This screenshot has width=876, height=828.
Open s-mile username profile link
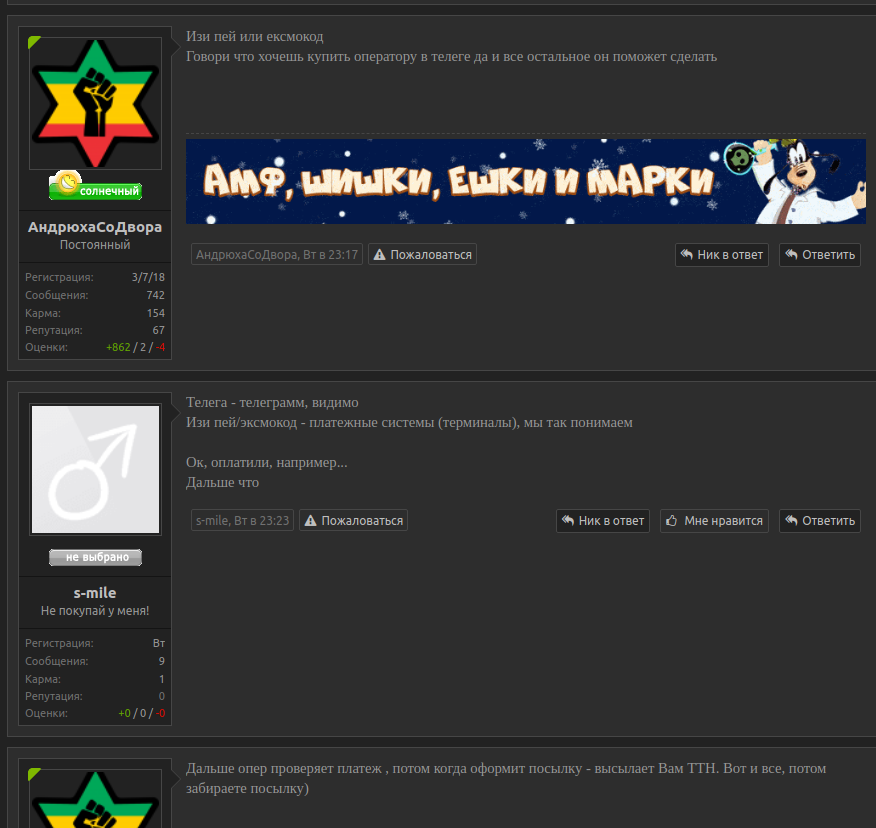tap(95, 593)
